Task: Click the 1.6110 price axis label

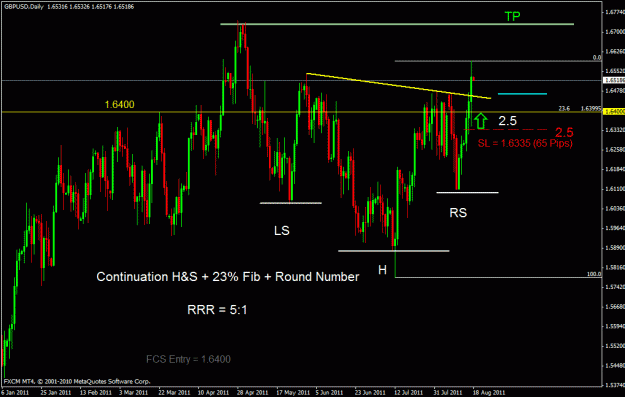Action: [614, 189]
